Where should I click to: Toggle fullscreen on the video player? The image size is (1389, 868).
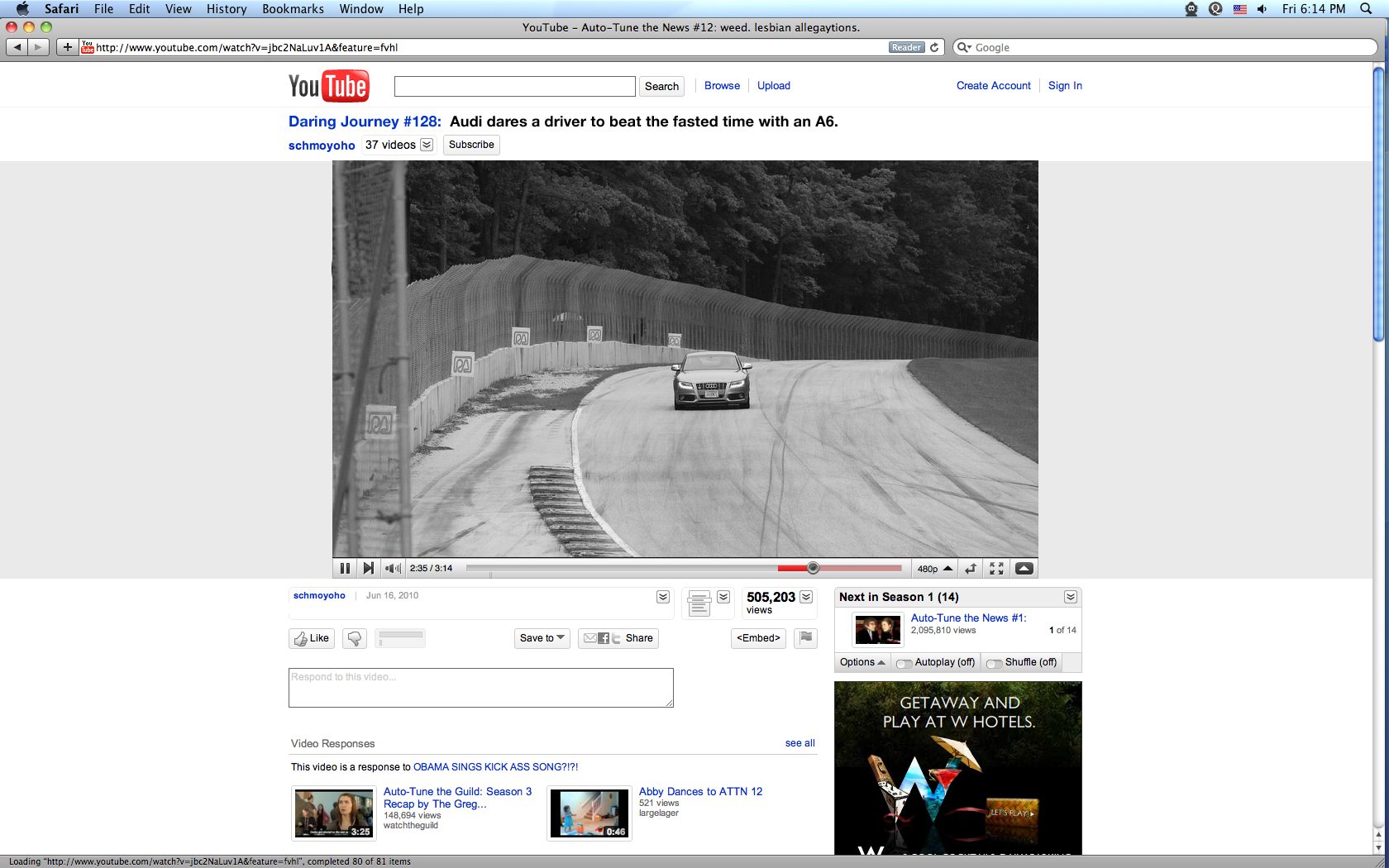tap(996, 568)
